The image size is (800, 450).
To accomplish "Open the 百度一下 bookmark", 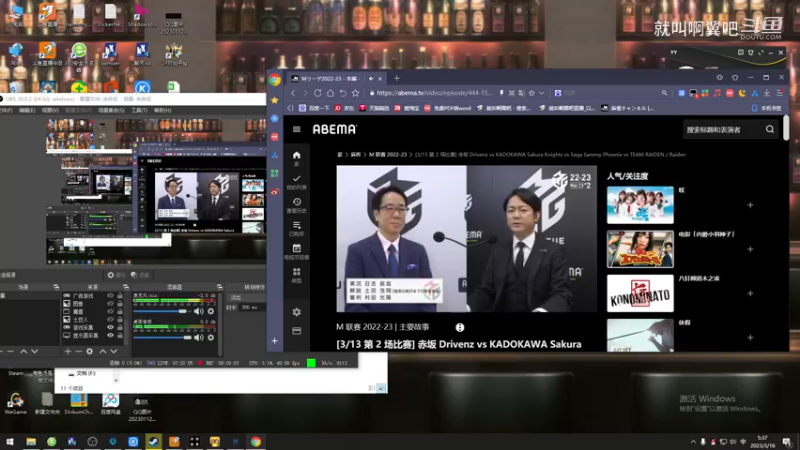I will pos(314,108).
